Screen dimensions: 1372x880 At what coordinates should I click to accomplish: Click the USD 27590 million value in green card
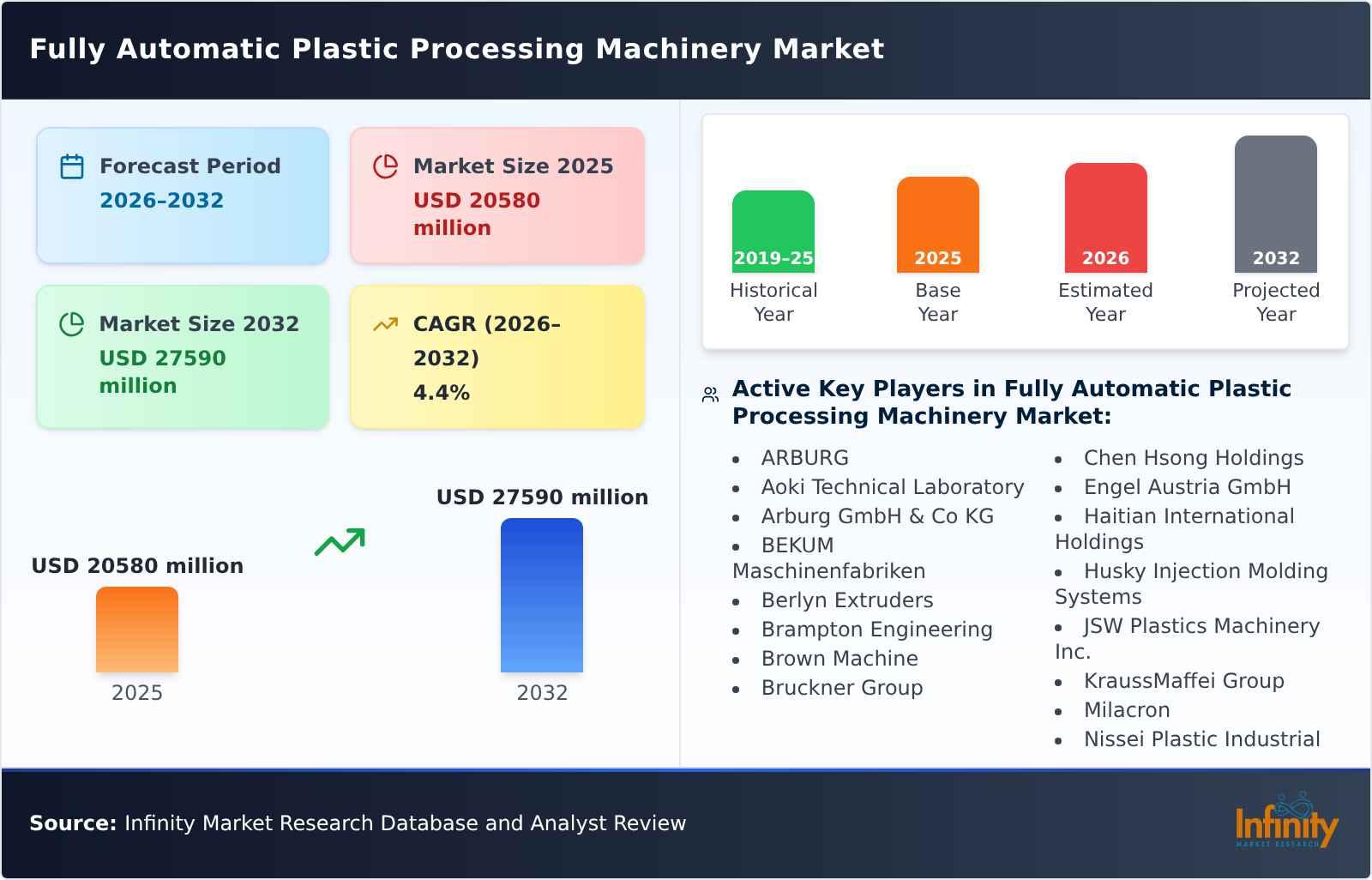(163, 372)
